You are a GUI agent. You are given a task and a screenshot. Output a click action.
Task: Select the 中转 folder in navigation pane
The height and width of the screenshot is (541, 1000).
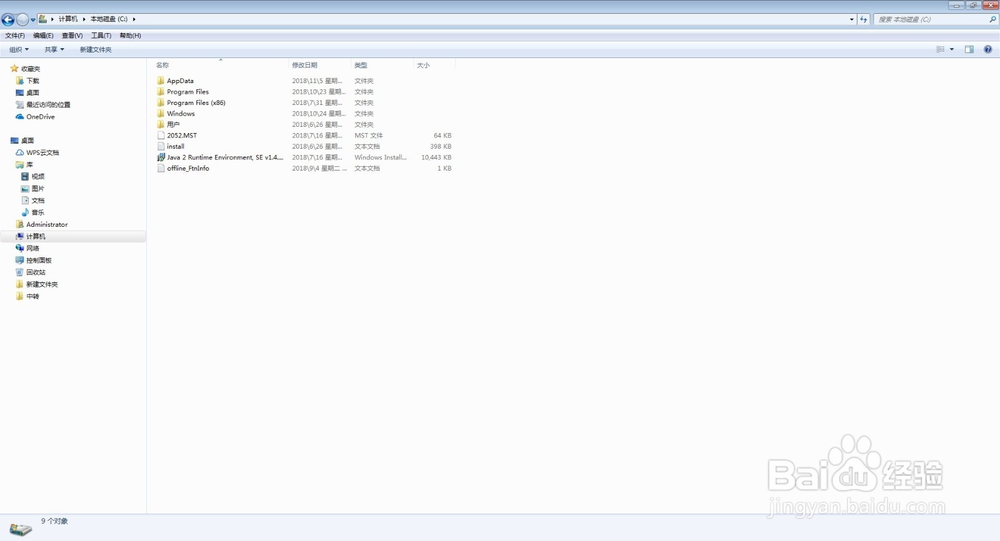27,296
